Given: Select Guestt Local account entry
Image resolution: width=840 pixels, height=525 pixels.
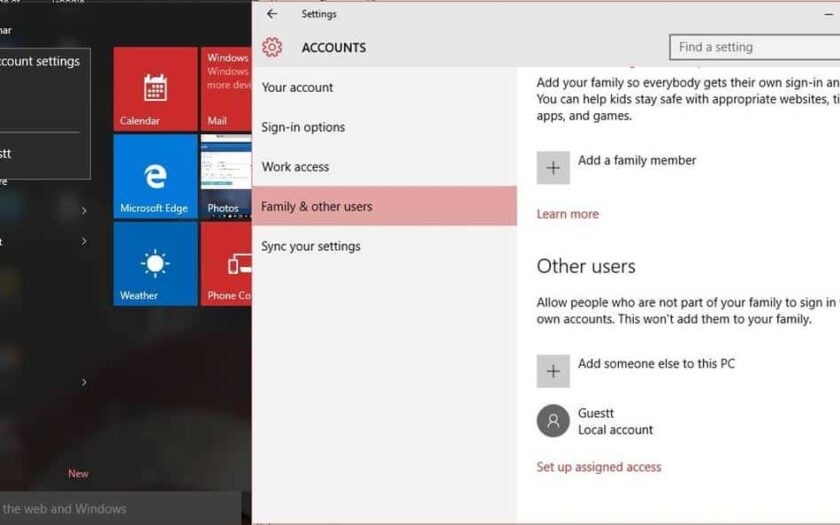Looking at the screenshot, I should (615, 421).
